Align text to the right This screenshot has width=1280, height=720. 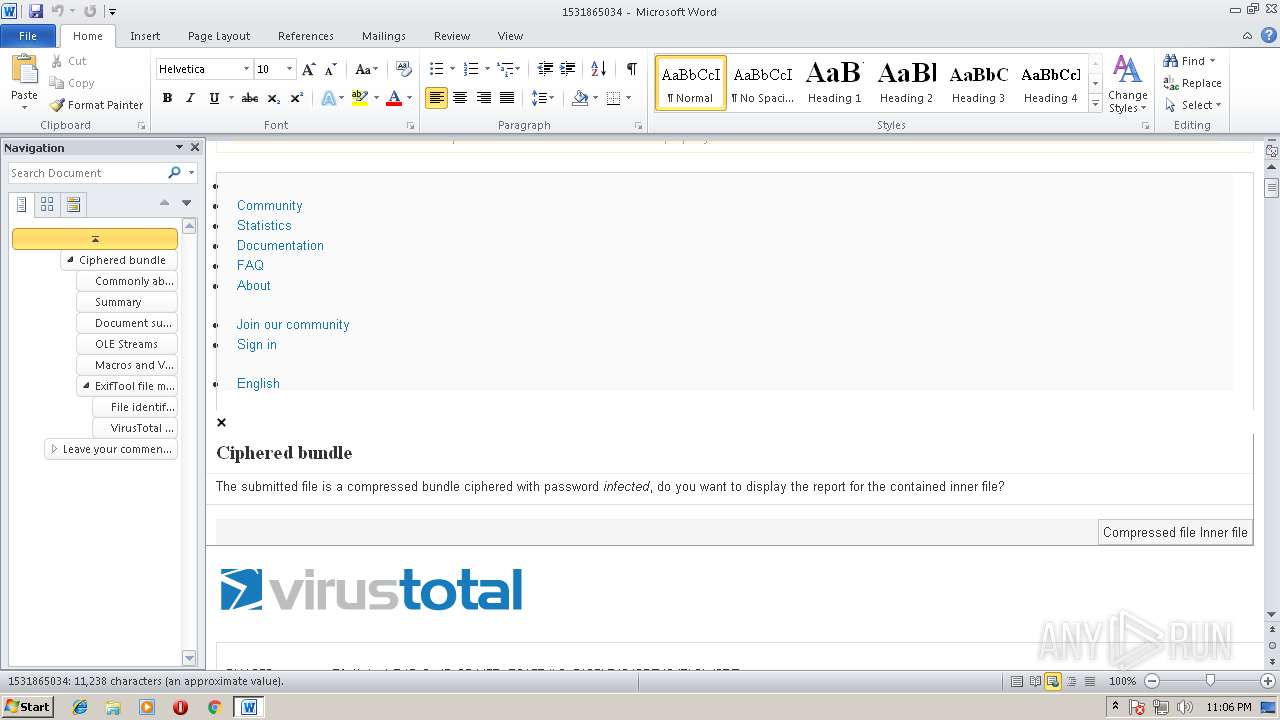(x=484, y=98)
